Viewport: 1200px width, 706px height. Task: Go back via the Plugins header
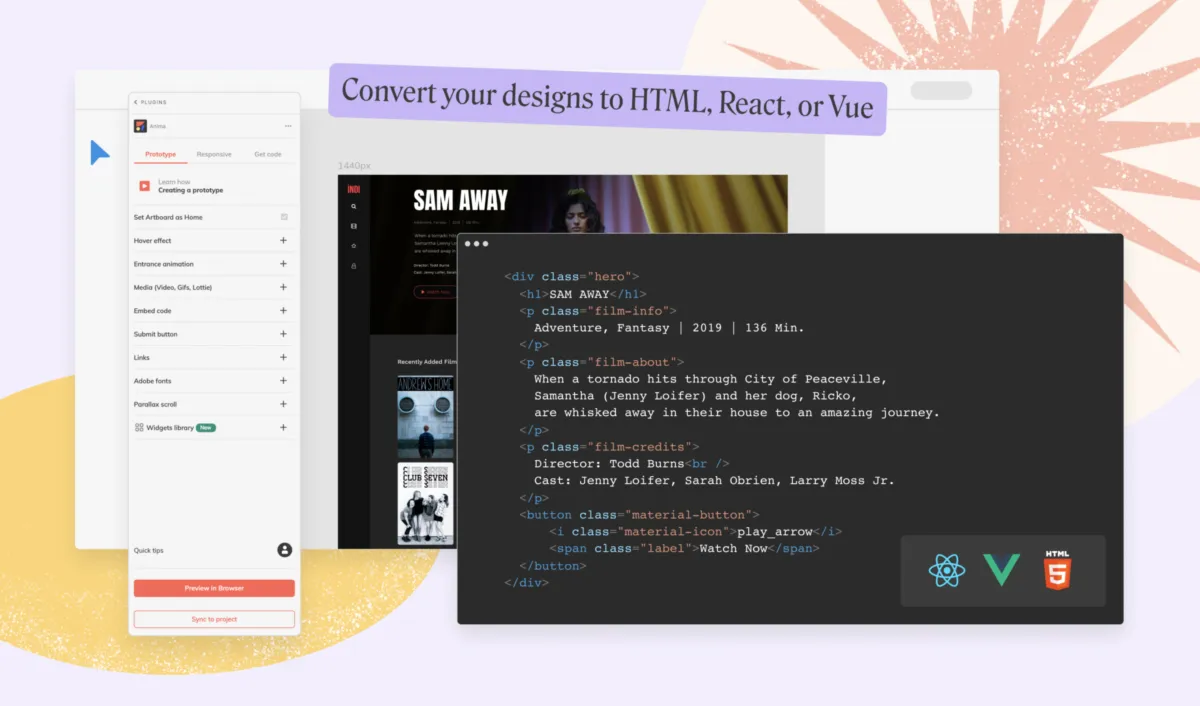point(151,102)
